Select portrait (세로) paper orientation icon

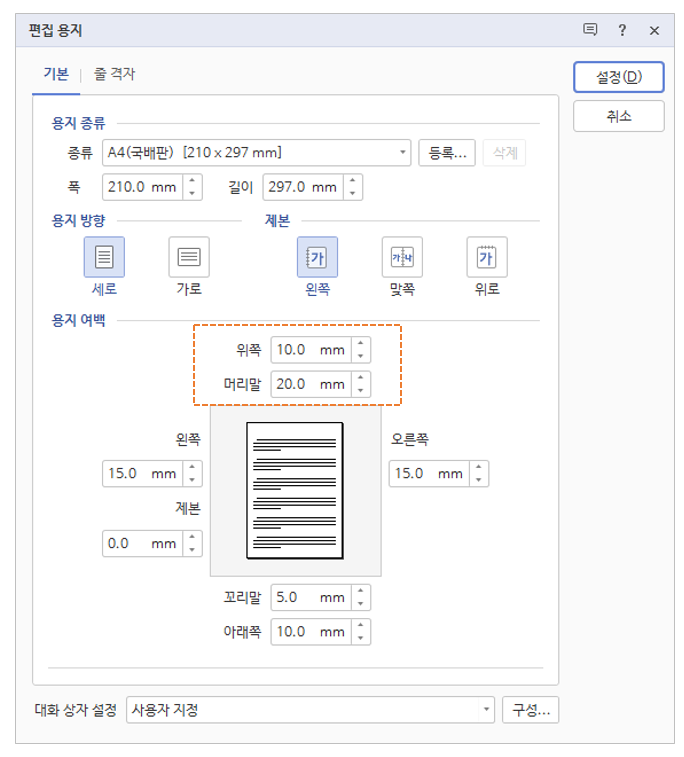pos(104,257)
